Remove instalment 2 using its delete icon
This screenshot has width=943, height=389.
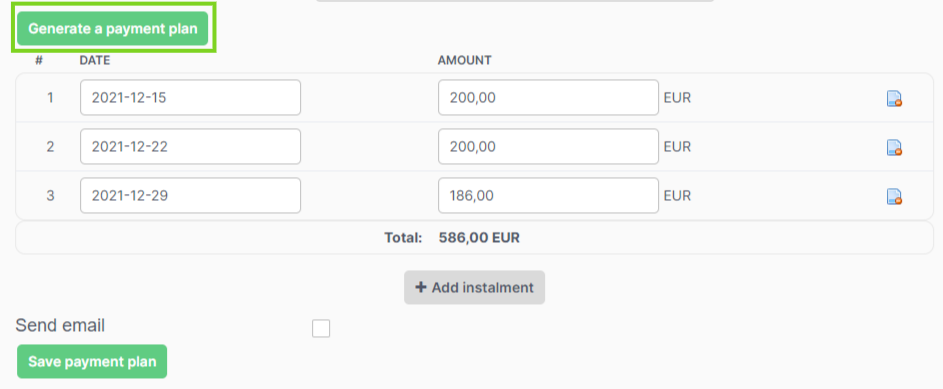coord(894,147)
